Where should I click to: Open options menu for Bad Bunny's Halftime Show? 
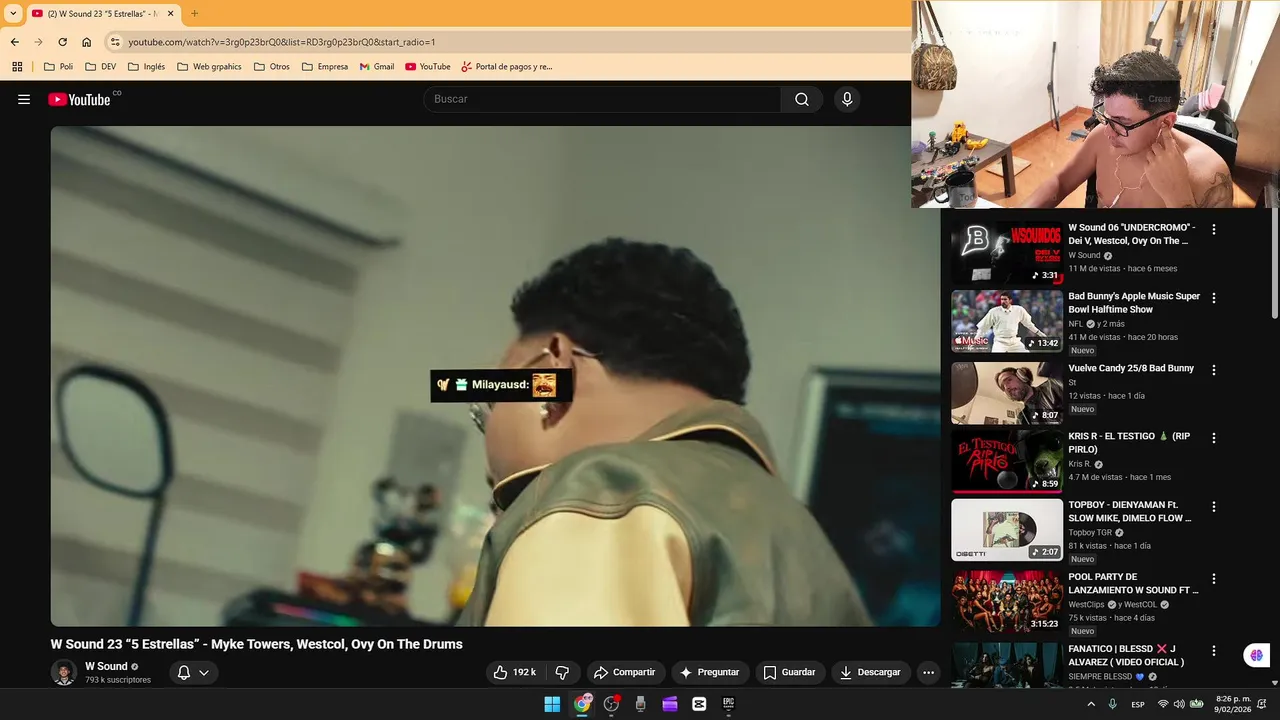pos(1214,298)
